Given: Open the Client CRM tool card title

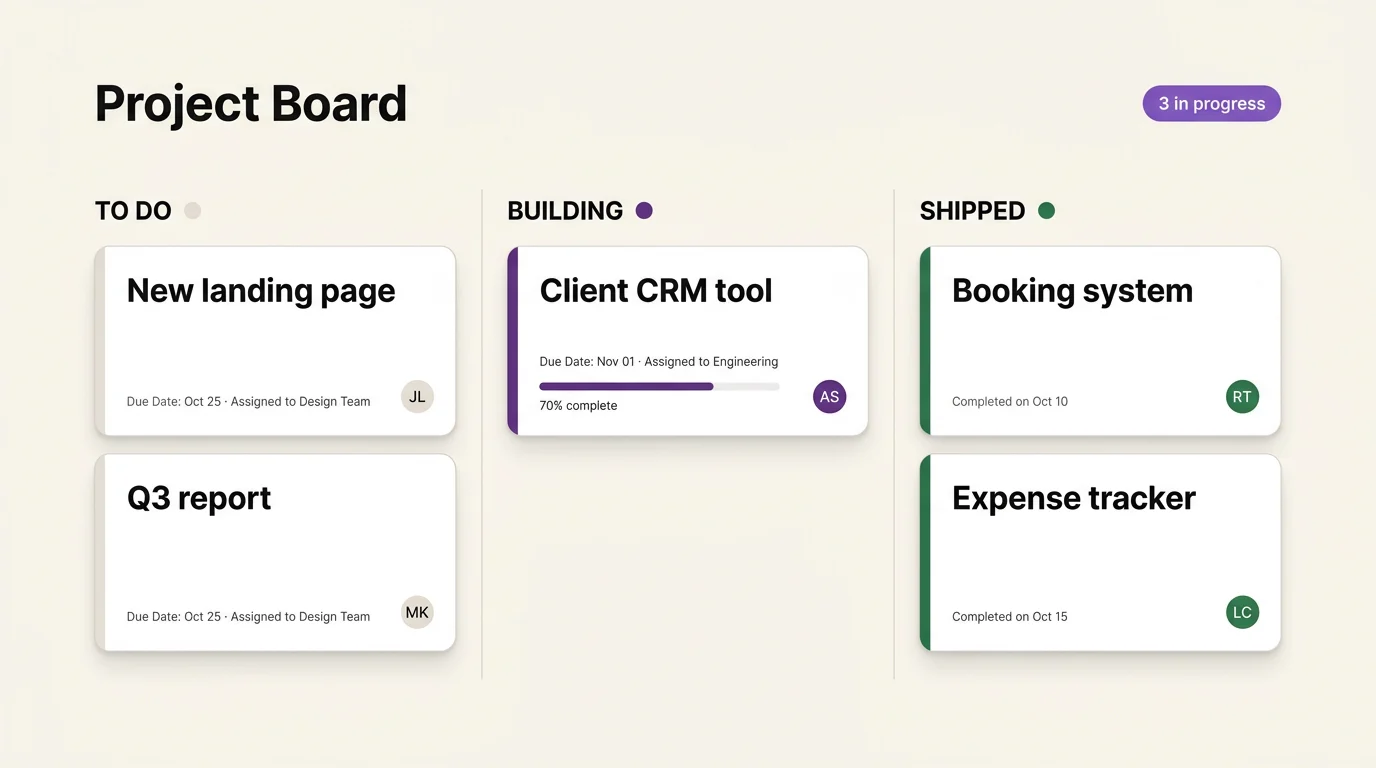Looking at the screenshot, I should 656,291.
